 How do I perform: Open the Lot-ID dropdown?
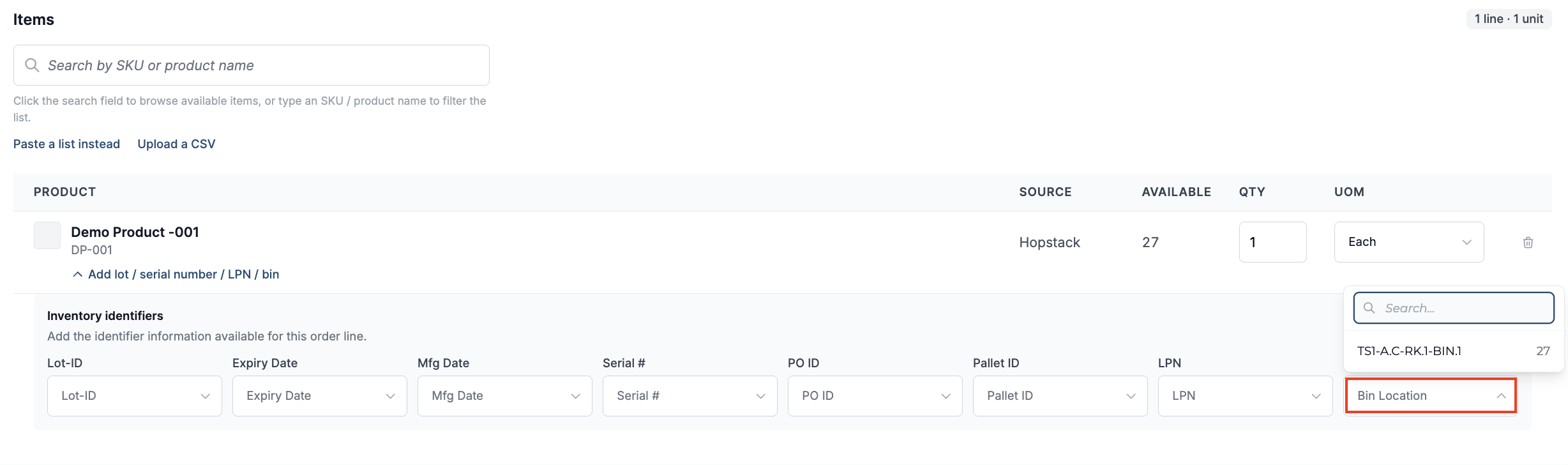pos(135,396)
